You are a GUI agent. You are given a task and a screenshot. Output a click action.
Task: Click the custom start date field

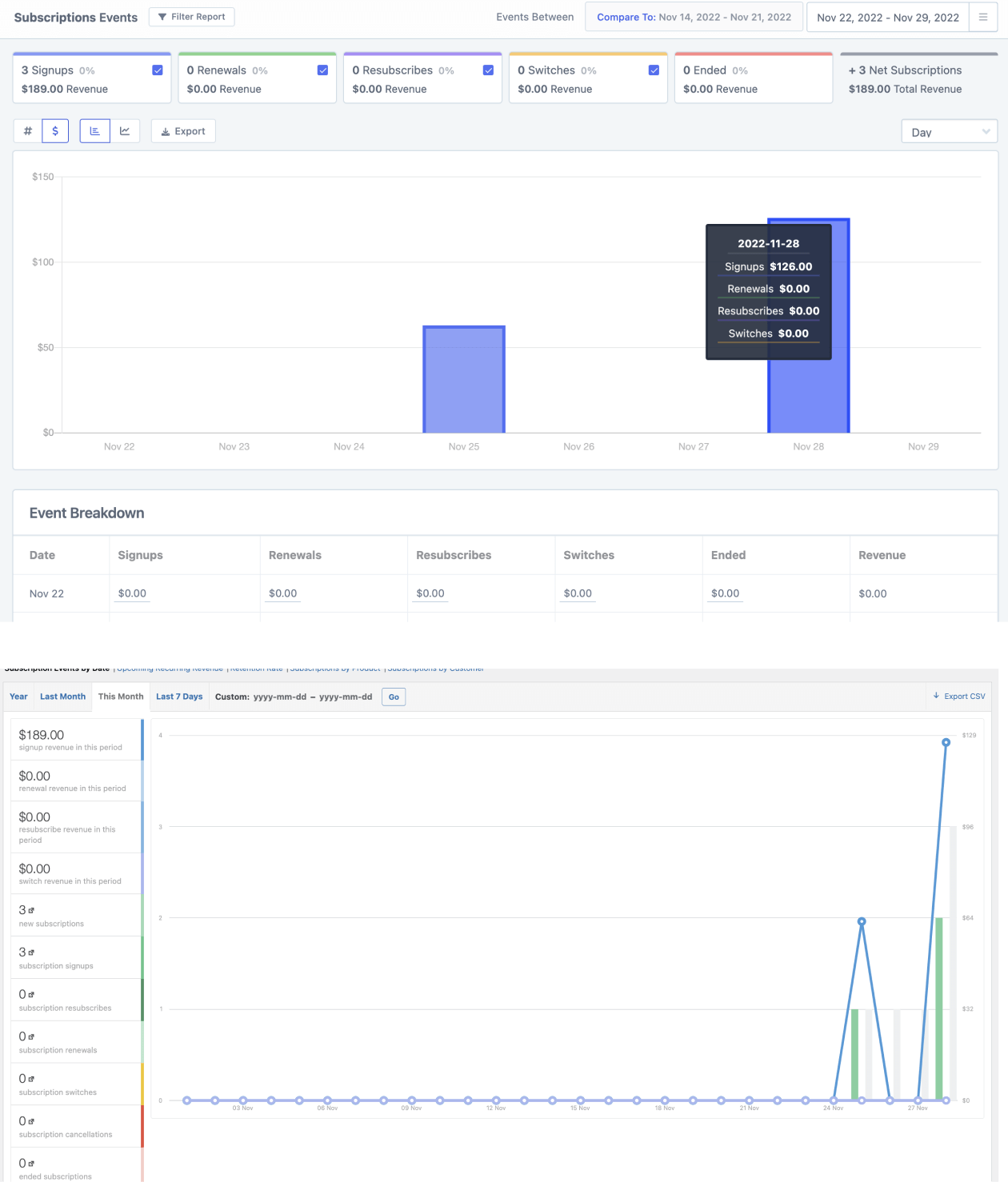point(280,697)
